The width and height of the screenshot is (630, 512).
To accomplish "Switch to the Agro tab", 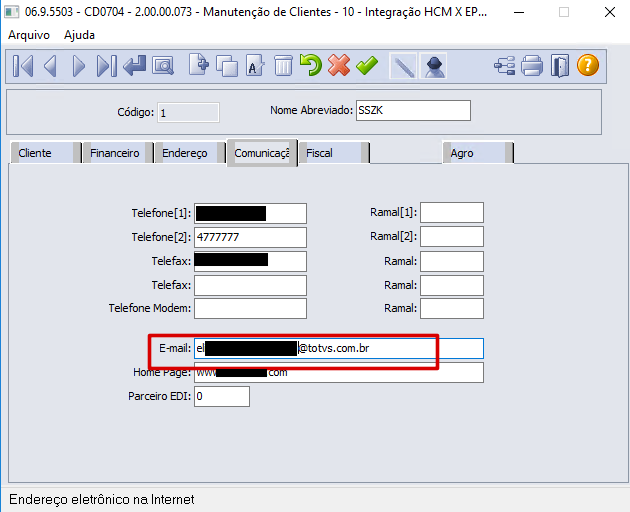I will point(478,153).
